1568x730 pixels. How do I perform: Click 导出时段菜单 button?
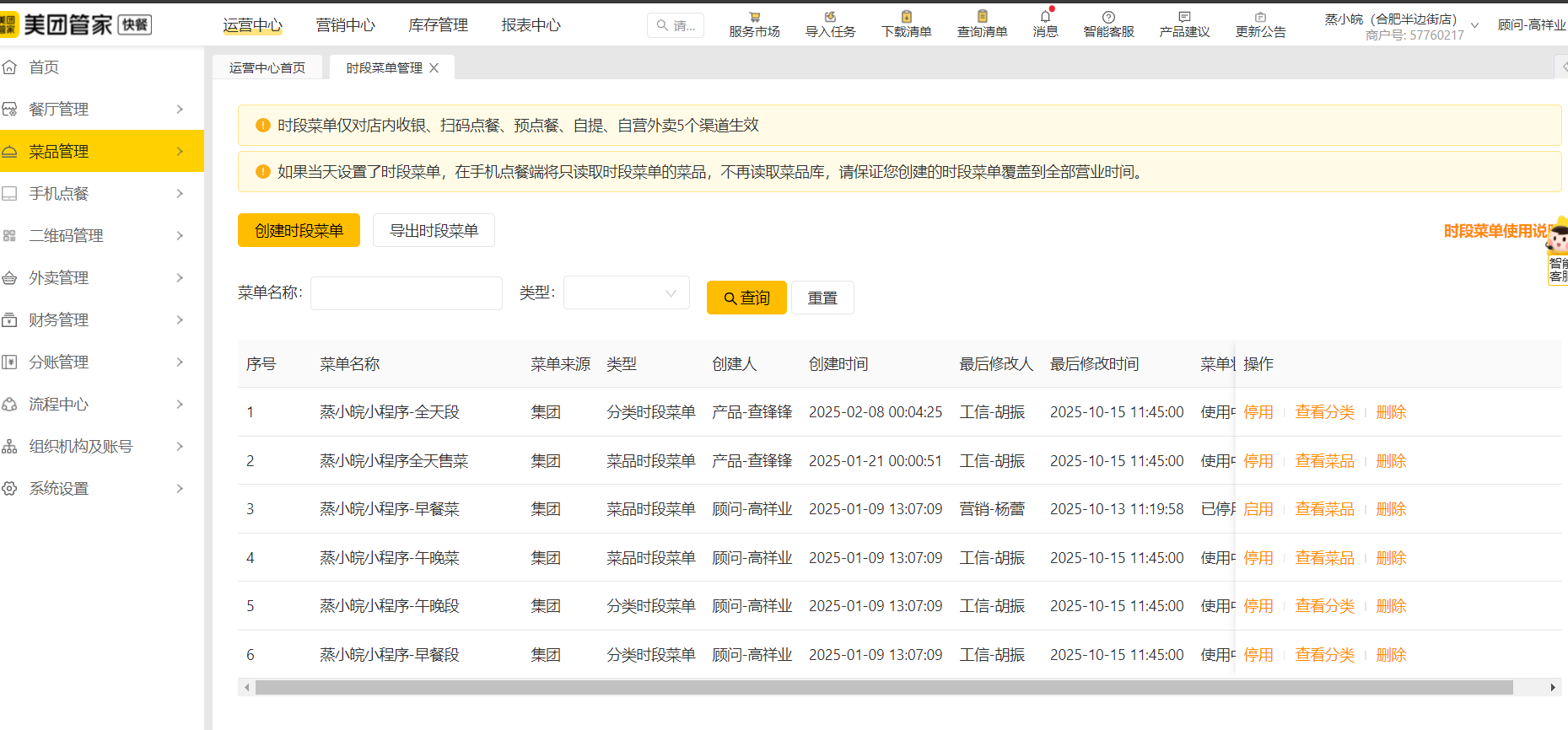tap(434, 230)
